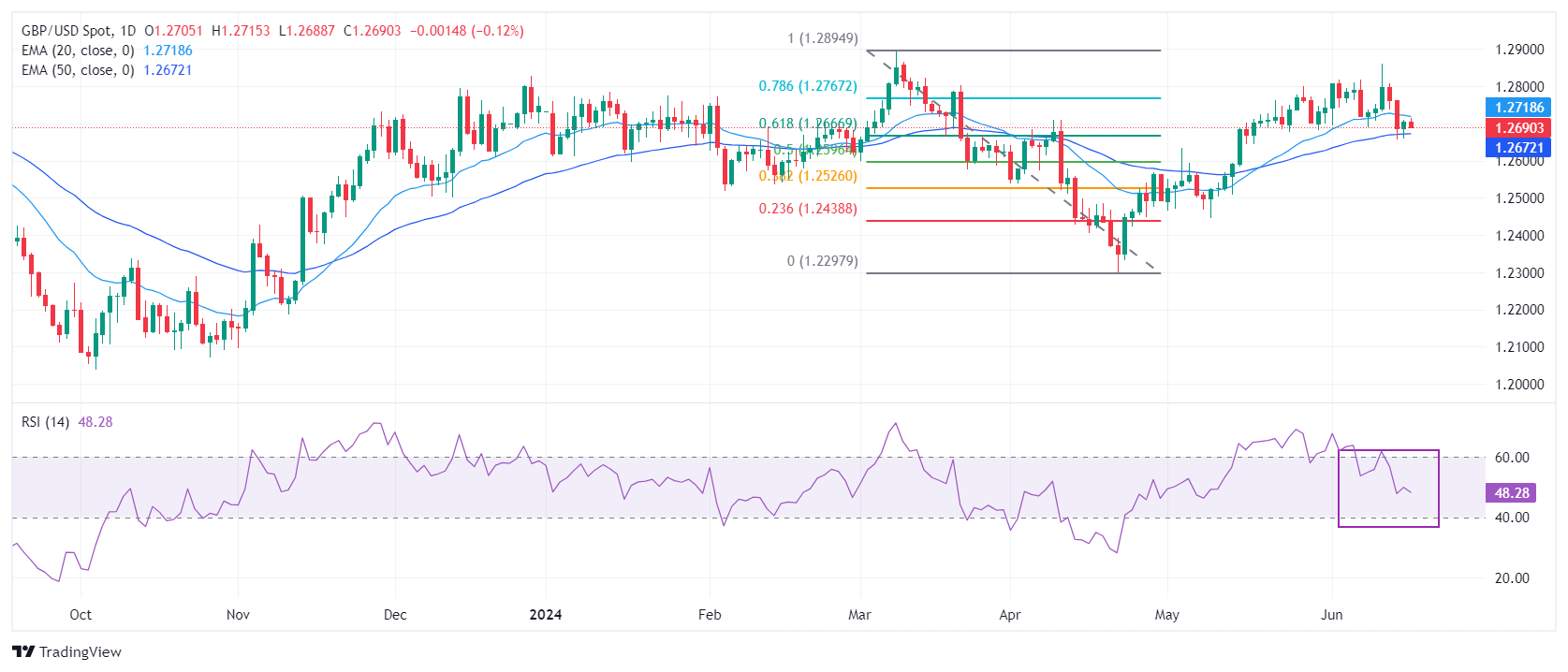
Task: Click the 1.26721 EMA 50 price label
Action: (1517, 148)
